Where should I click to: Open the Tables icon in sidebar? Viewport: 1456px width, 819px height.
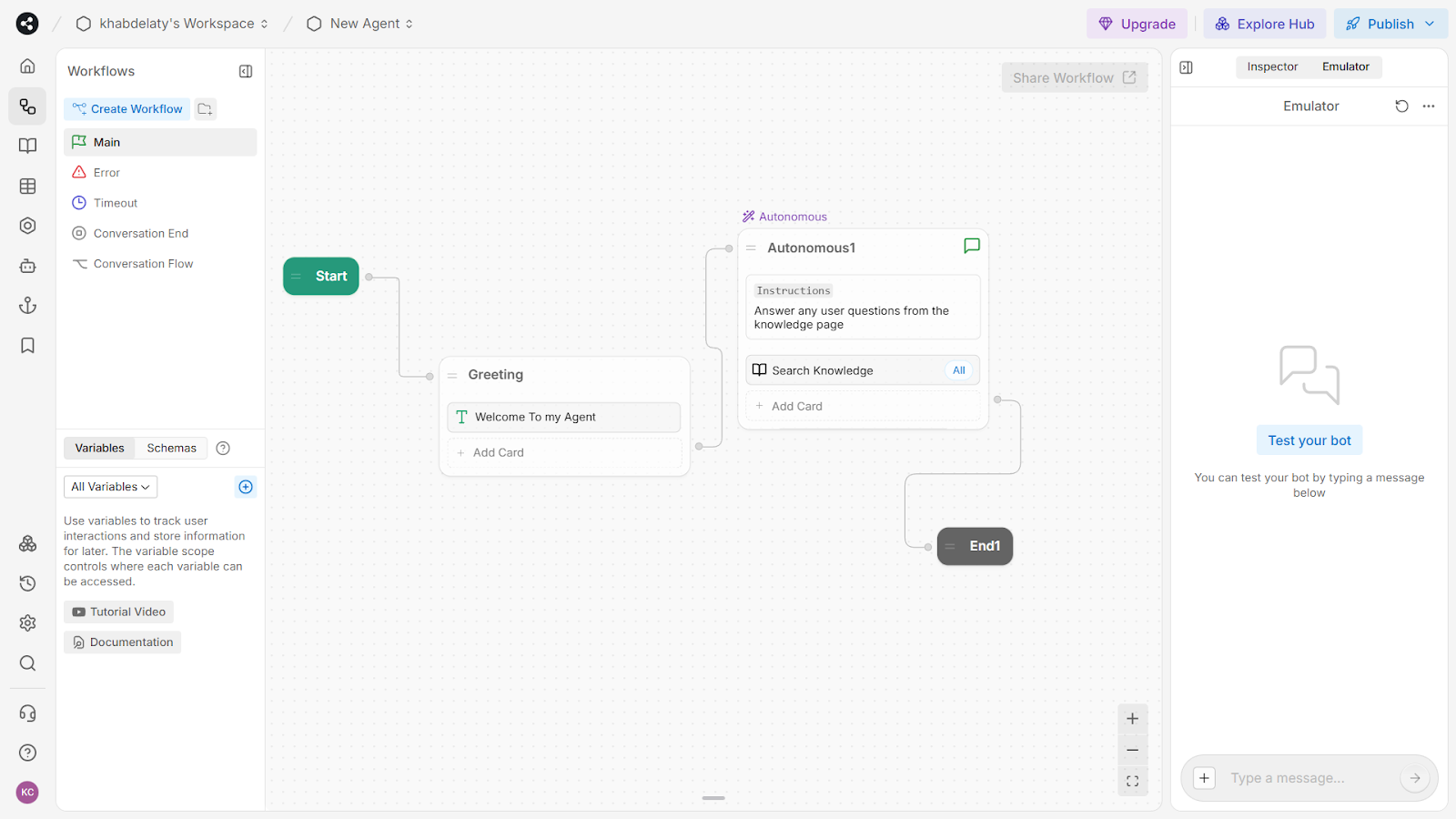[27, 187]
